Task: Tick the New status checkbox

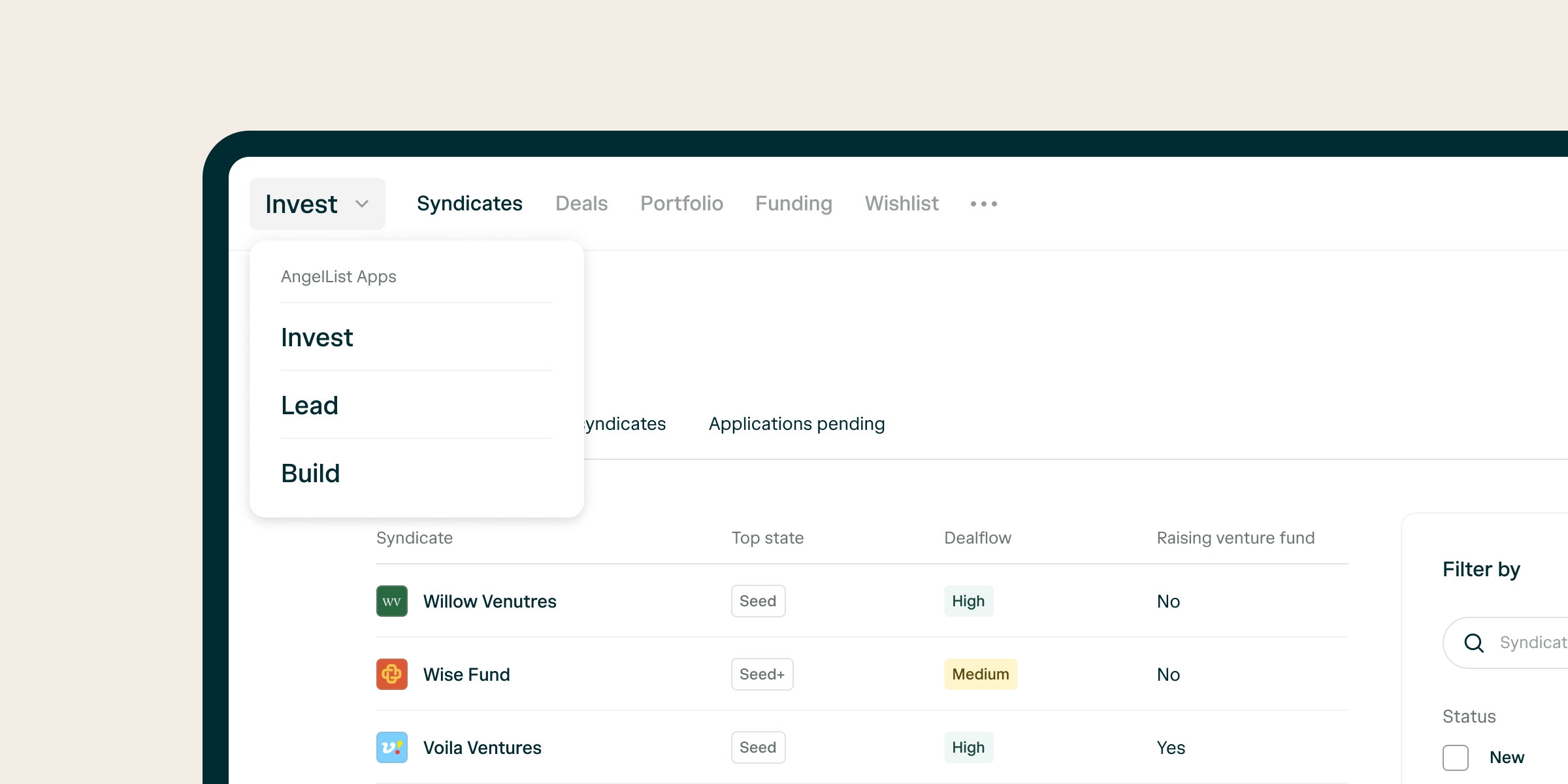Action: (1456, 758)
